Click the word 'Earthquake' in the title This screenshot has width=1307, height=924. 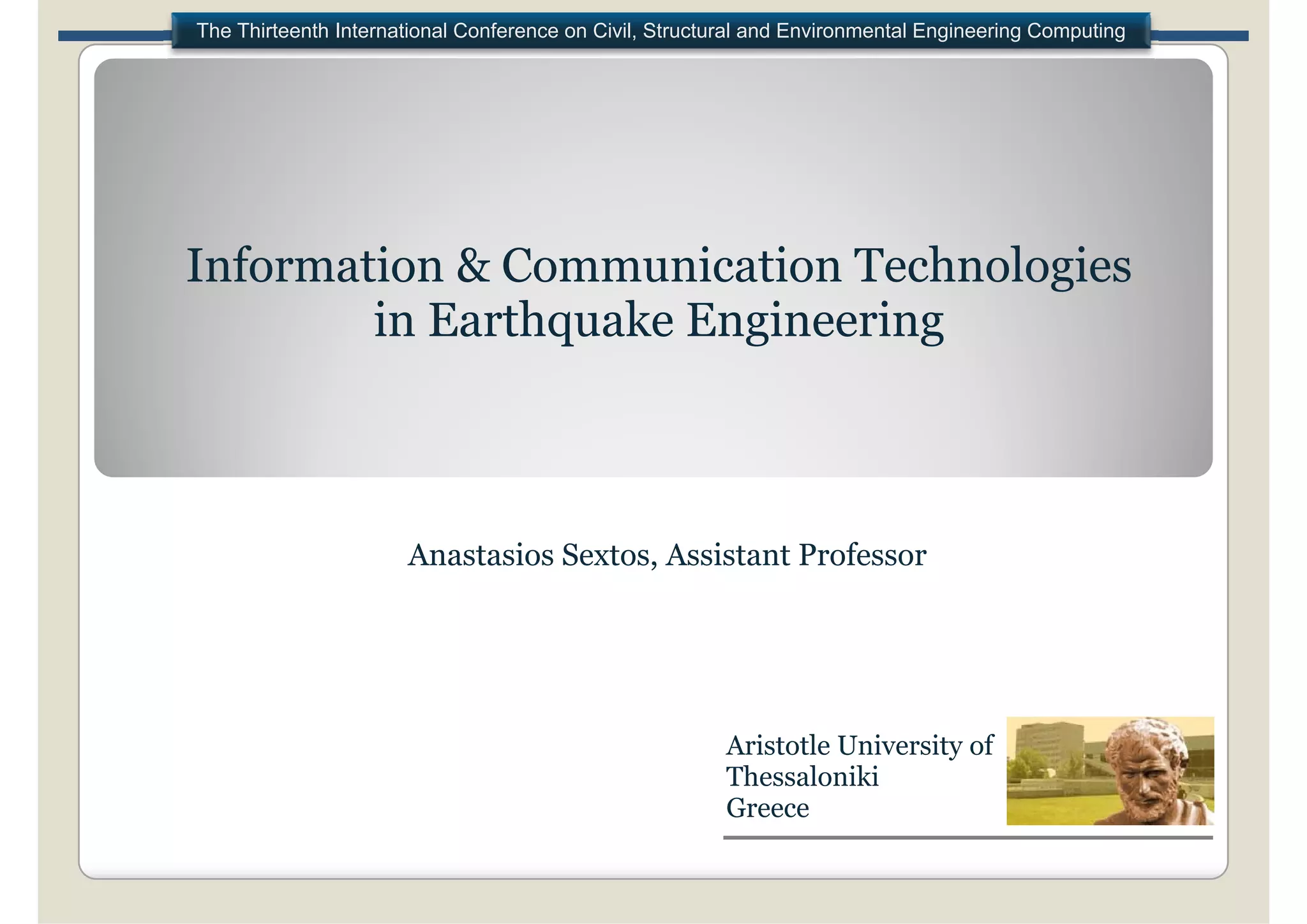coord(550,320)
